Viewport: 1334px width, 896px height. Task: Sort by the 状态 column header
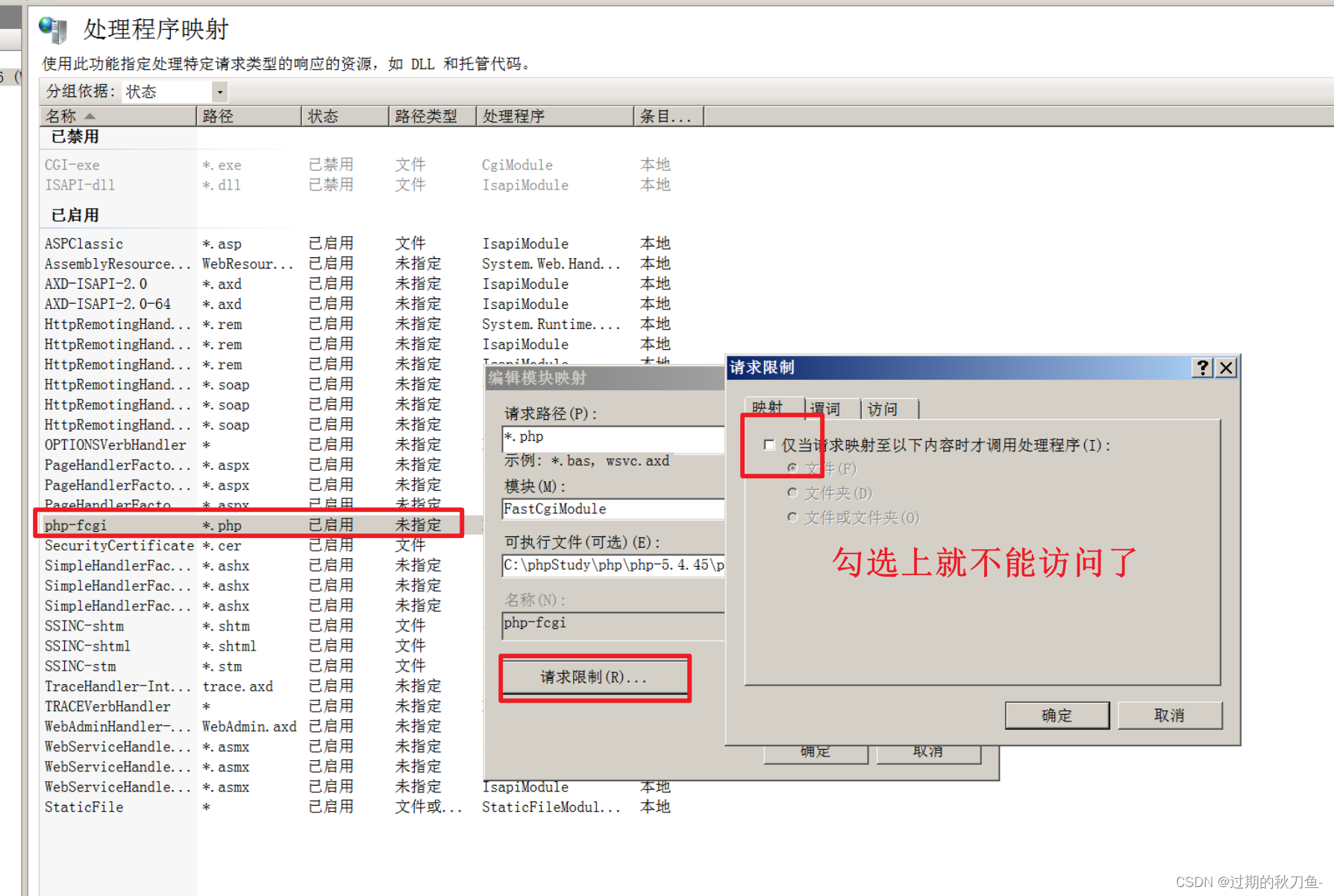point(345,116)
